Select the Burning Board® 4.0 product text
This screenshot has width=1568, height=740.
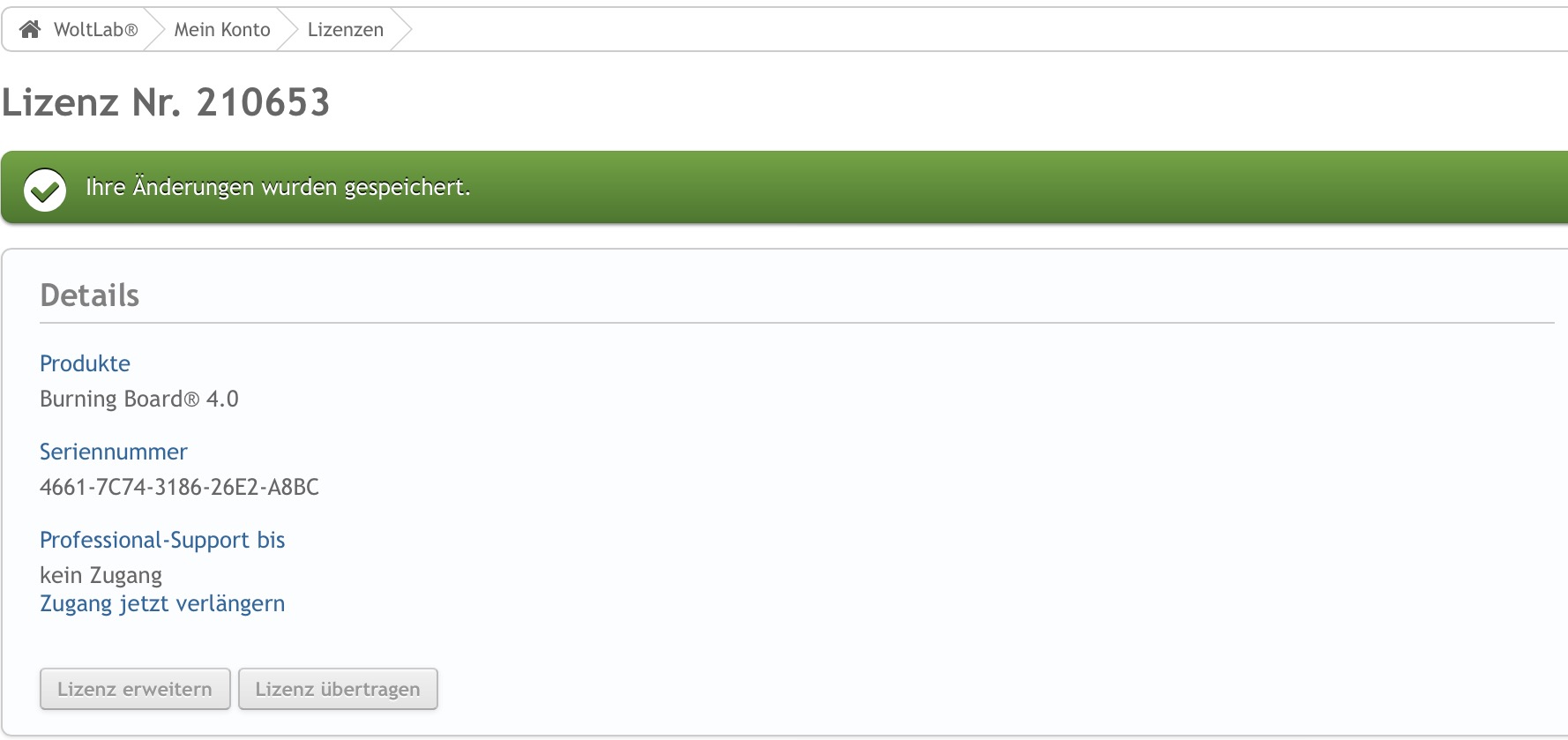[x=139, y=399]
